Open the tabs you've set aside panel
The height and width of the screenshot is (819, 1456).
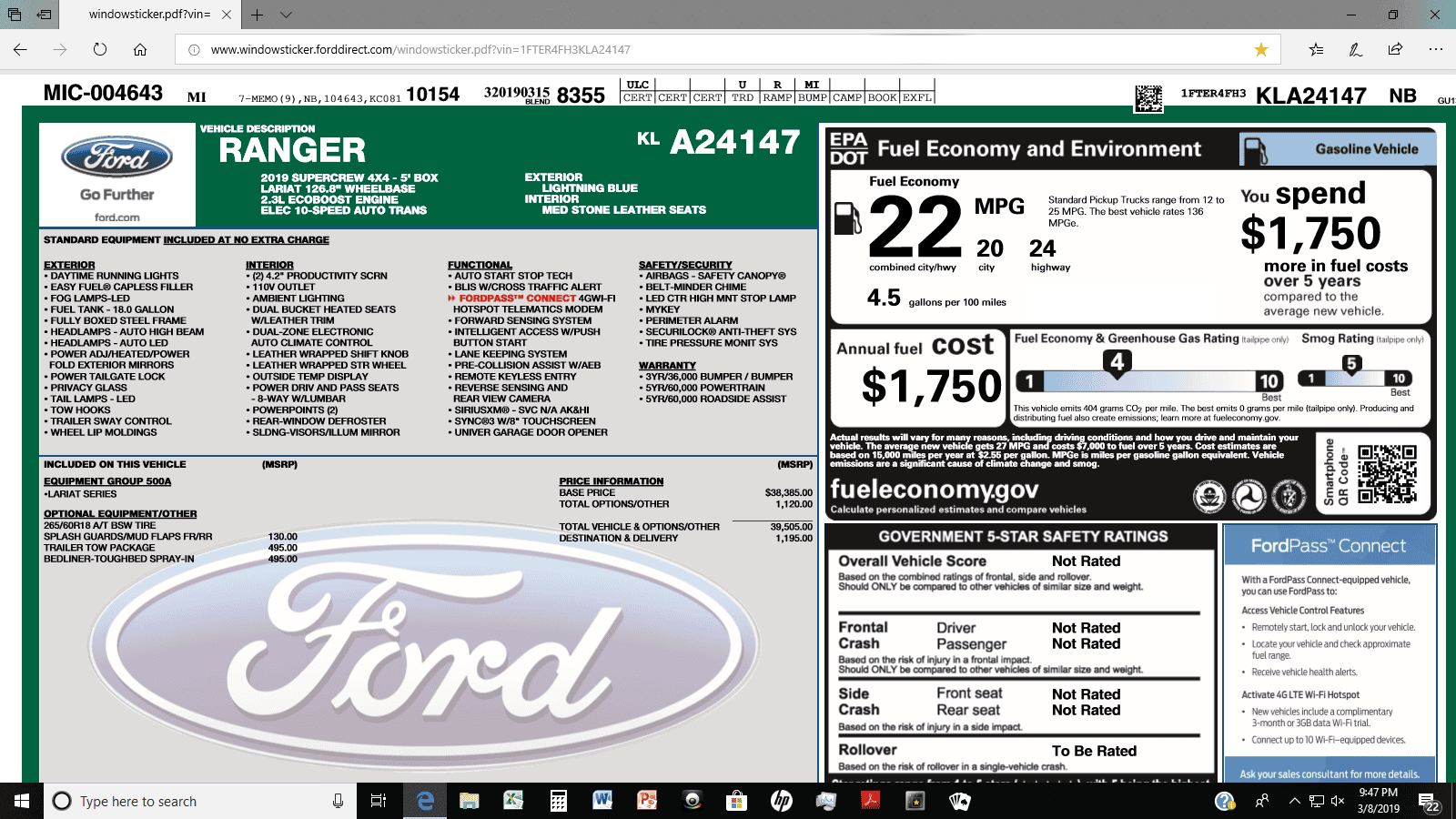[15, 15]
